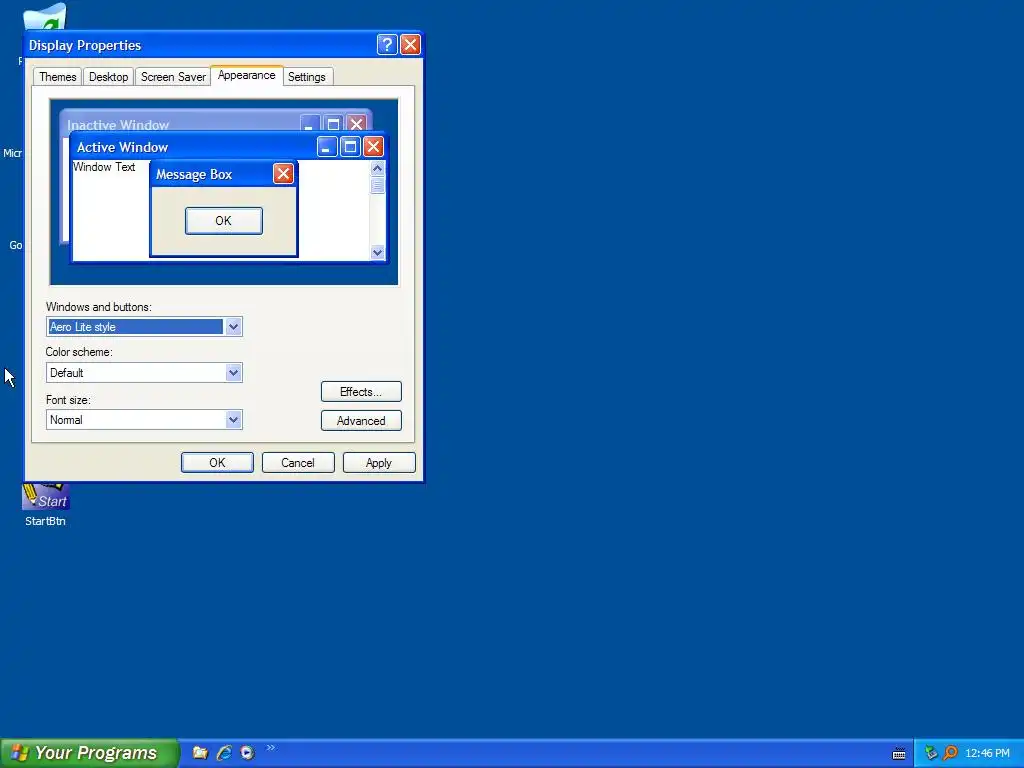
Task: Open Advanced appearance settings
Action: coord(361,421)
